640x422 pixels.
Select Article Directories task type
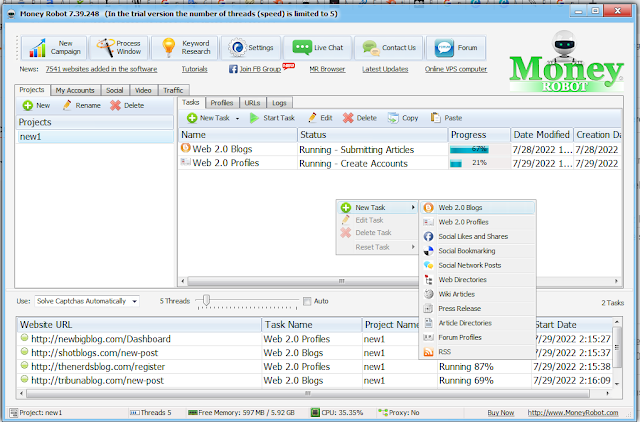[x=478, y=323]
